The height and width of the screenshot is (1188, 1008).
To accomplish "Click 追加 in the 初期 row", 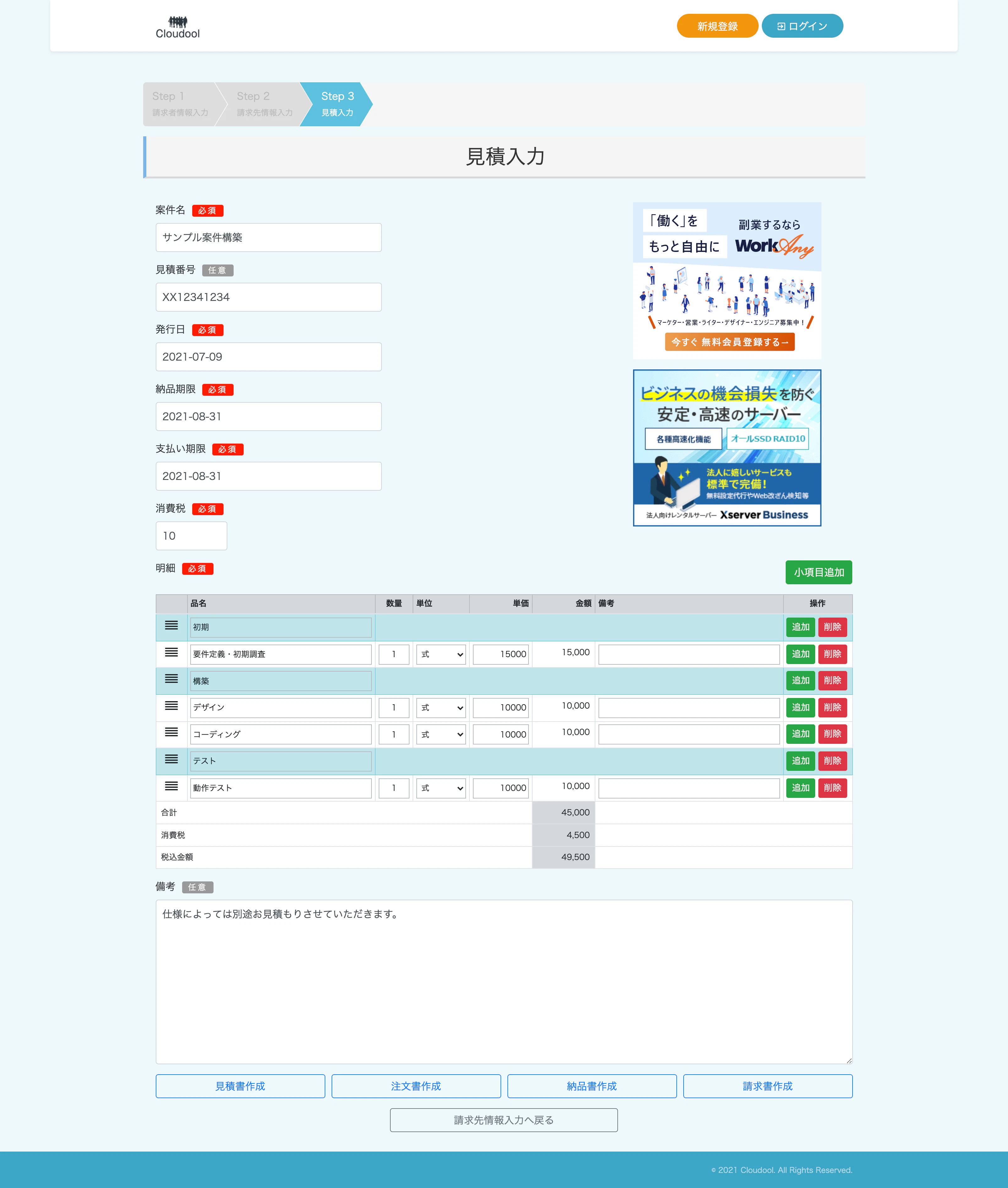I will click(800, 627).
